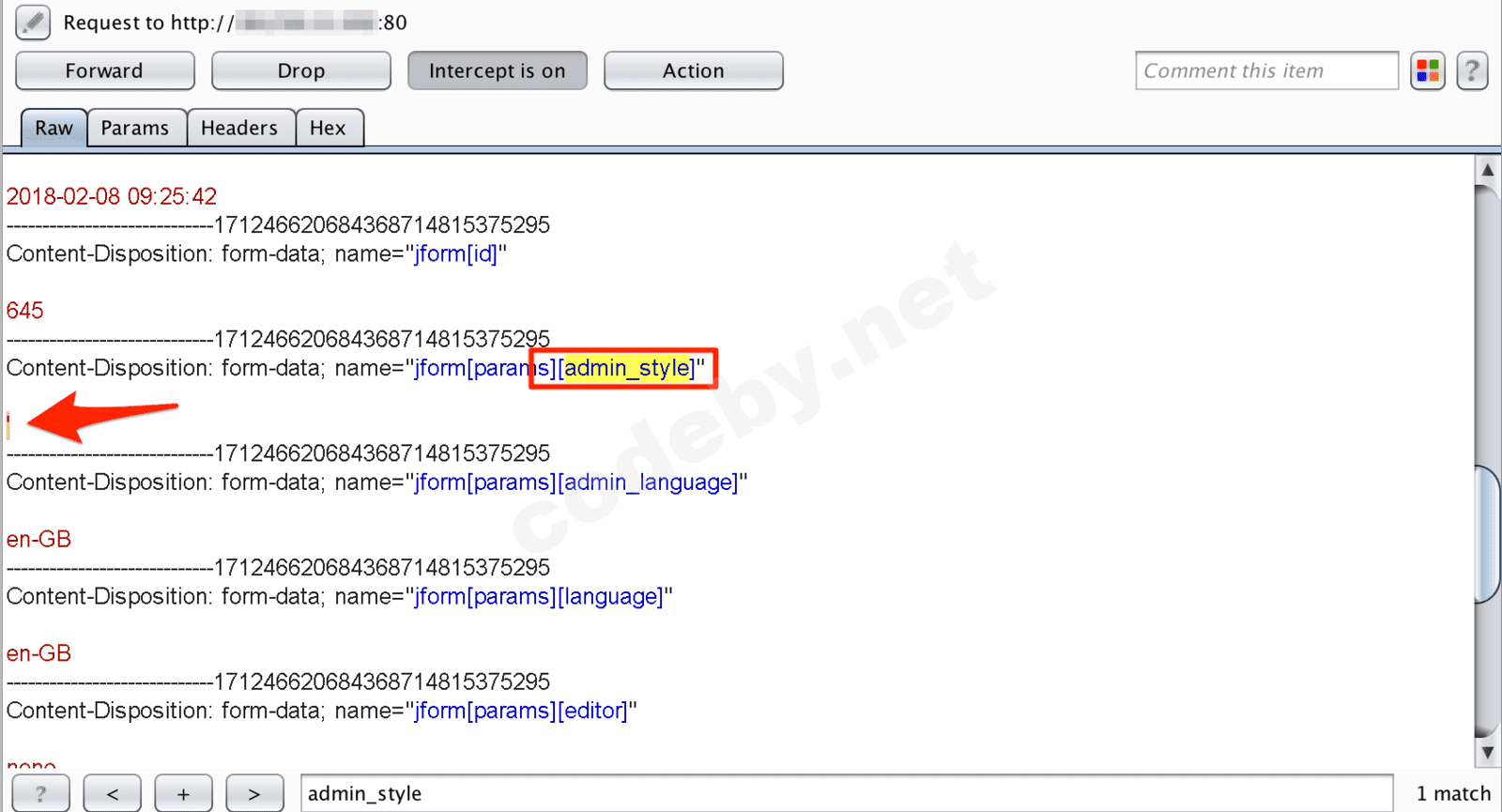Go to previous search match
The width and height of the screenshot is (1502, 812).
point(112,793)
